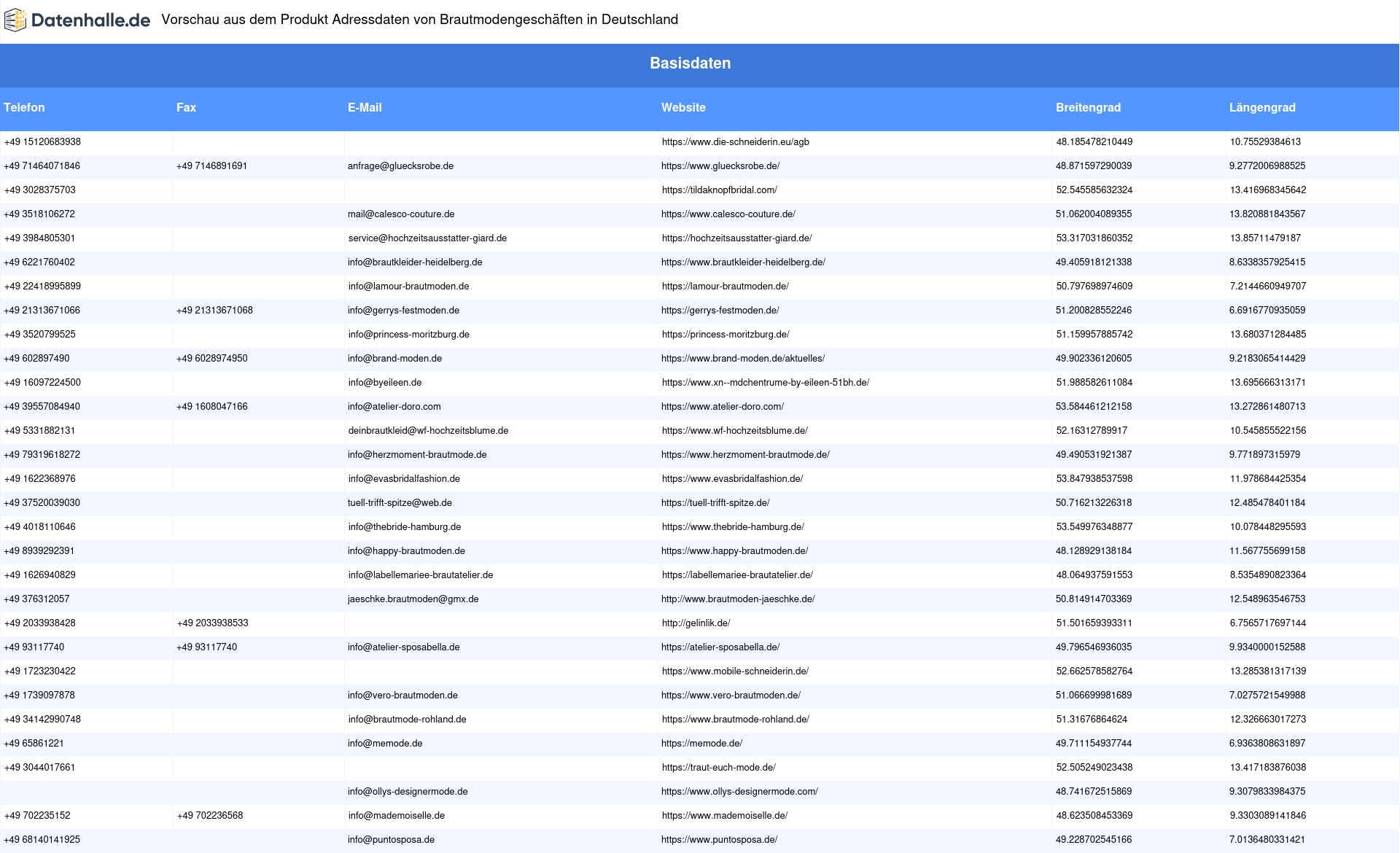Select latitude value 51.31676864624
The image size is (1400, 853).
coord(1092,720)
